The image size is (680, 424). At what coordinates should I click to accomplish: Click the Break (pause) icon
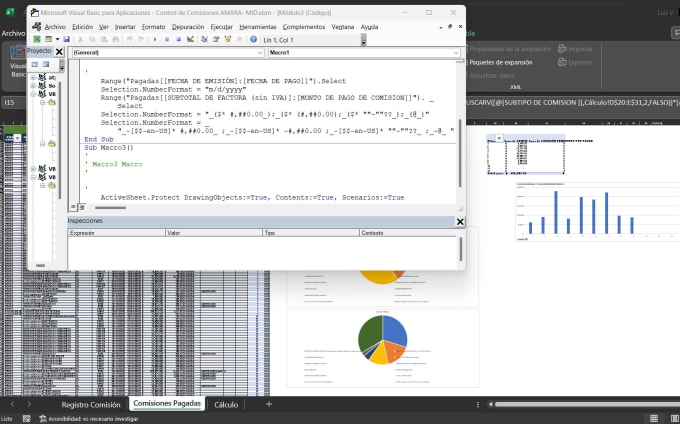pyautogui.click(x=167, y=39)
